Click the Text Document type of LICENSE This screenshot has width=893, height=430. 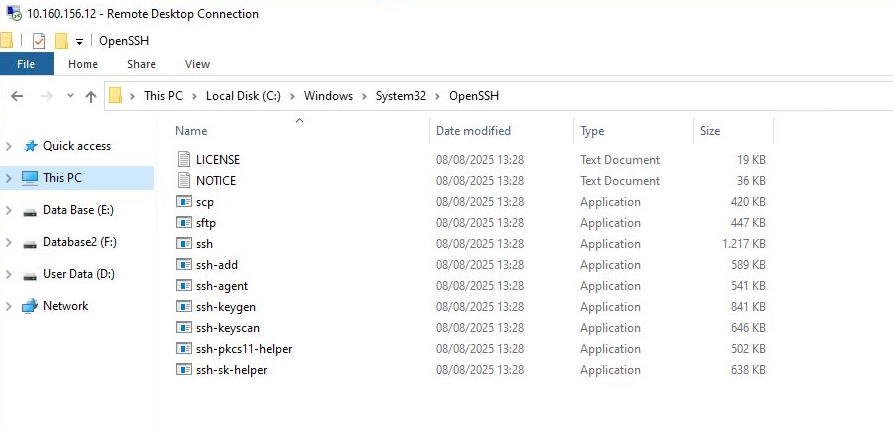coord(620,159)
